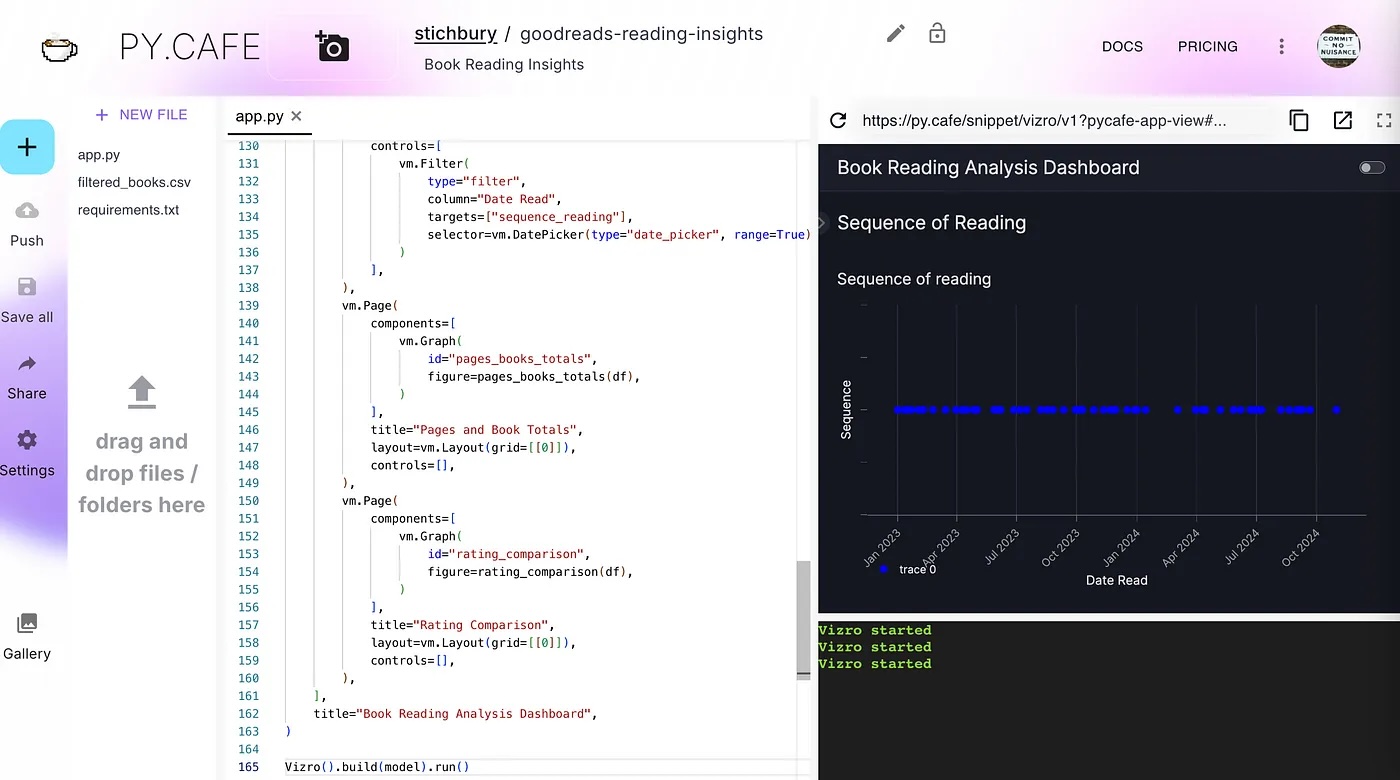Open the DOCS menu item
Screen dimensions: 1400x780
(1122, 46)
